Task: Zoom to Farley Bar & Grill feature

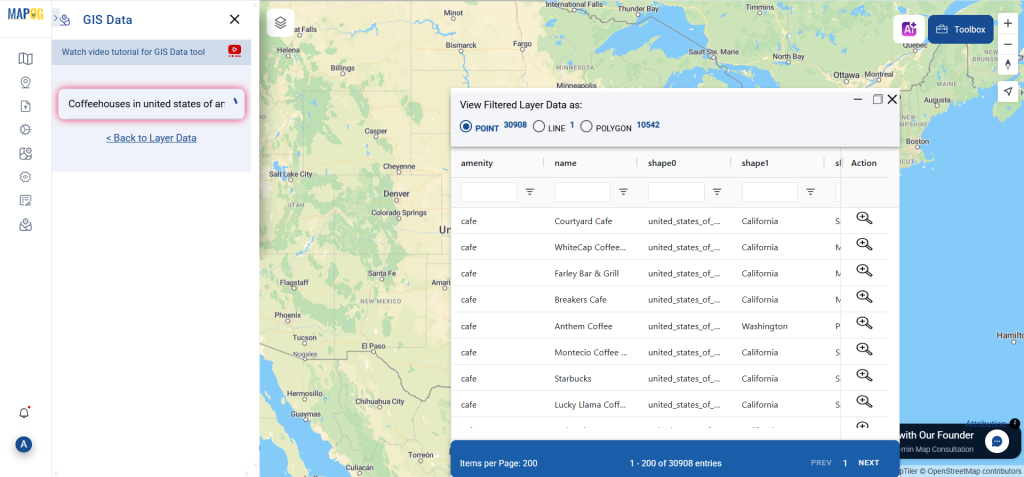Action: coord(864,271)
